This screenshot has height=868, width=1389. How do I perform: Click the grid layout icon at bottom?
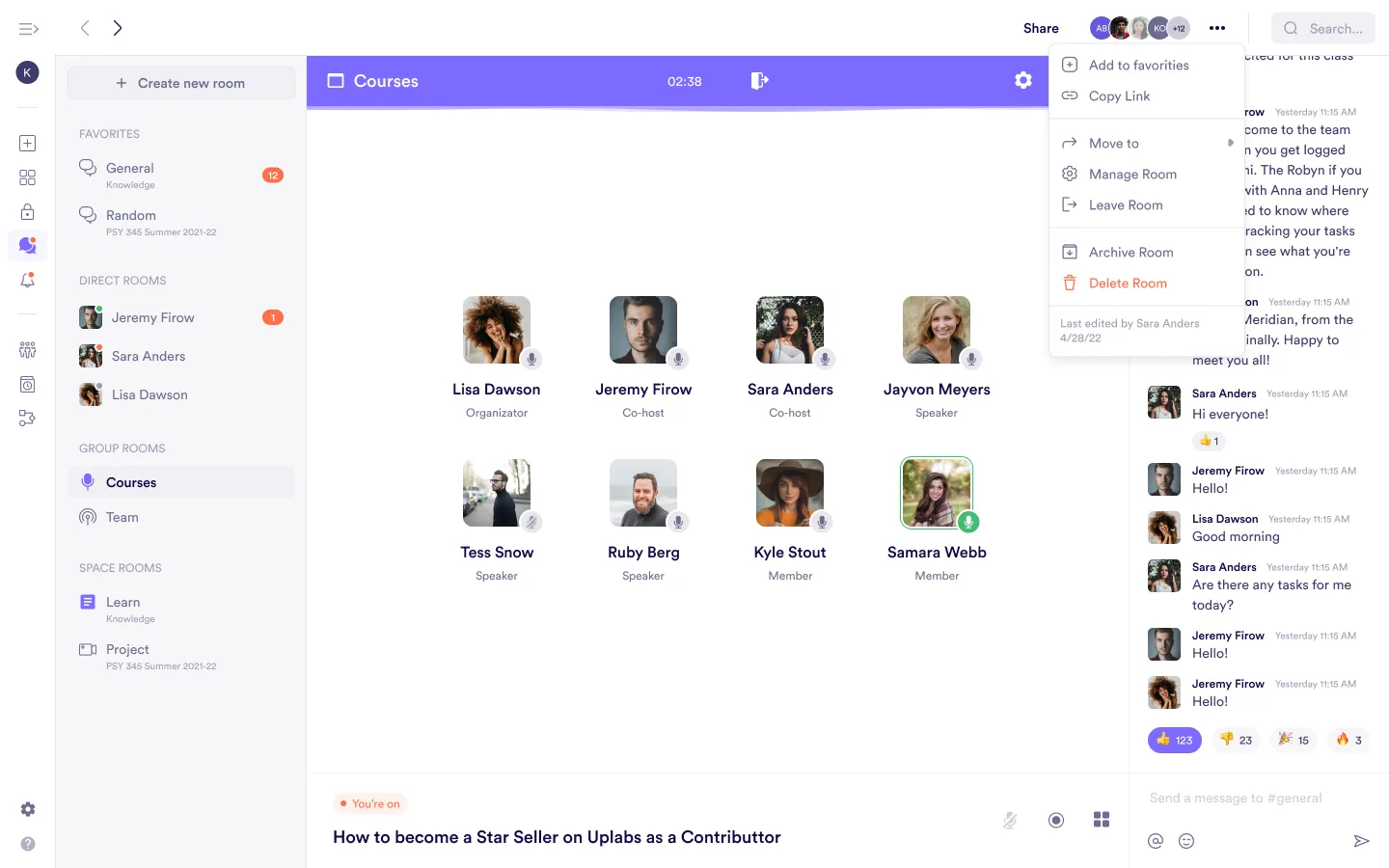(1102, 820)
